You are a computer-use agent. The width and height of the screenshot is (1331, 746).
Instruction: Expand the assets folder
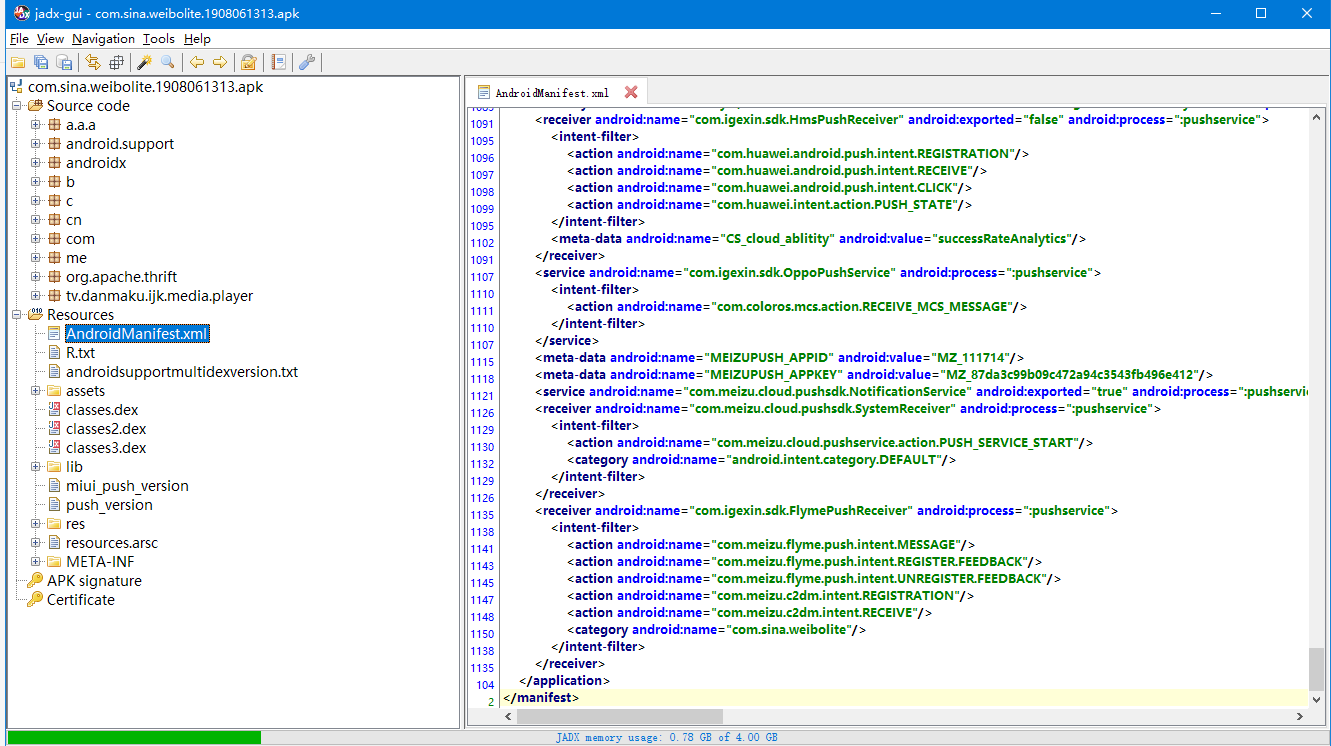point(35,391)
